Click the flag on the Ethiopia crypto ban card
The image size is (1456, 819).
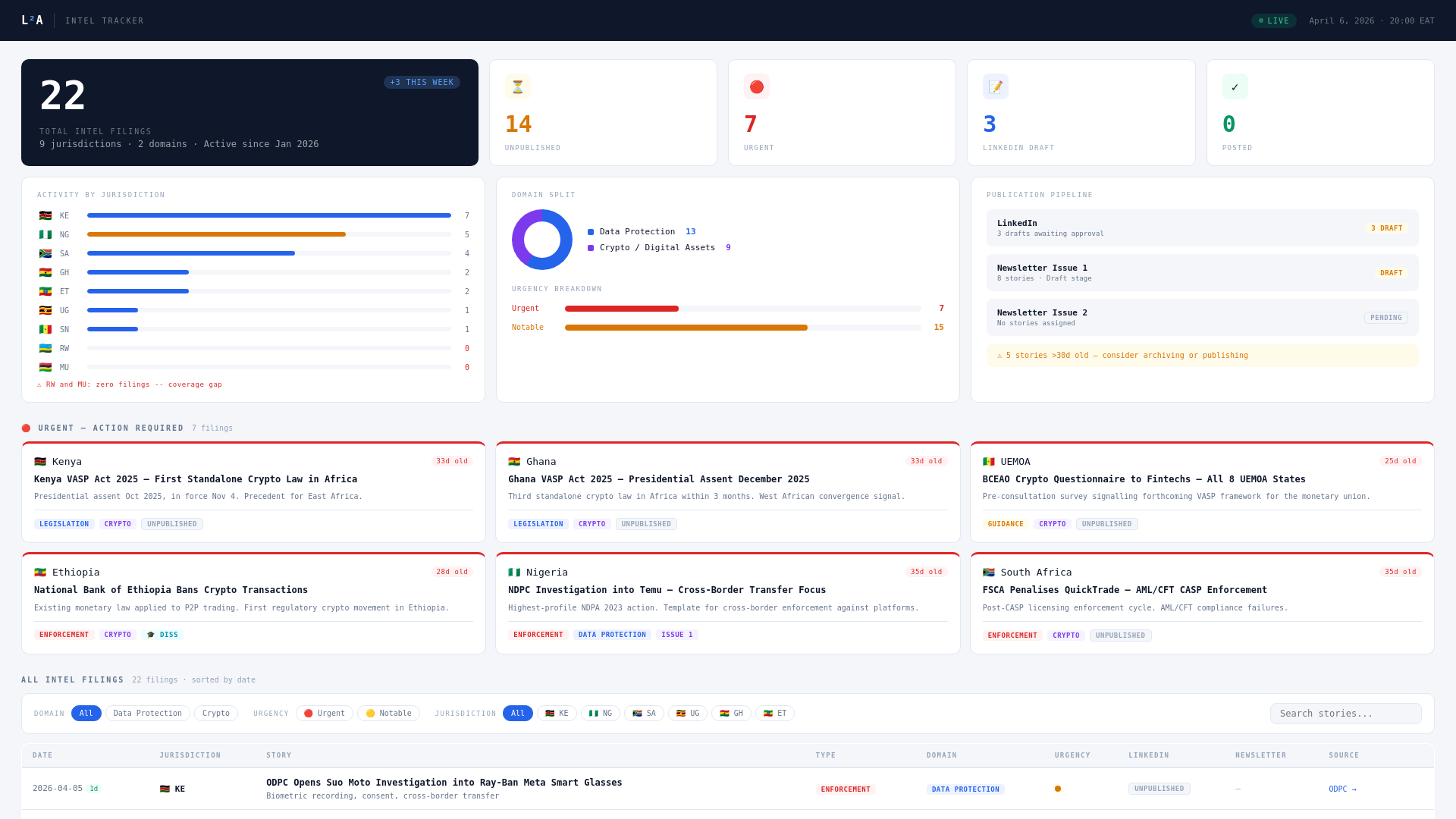40,572
